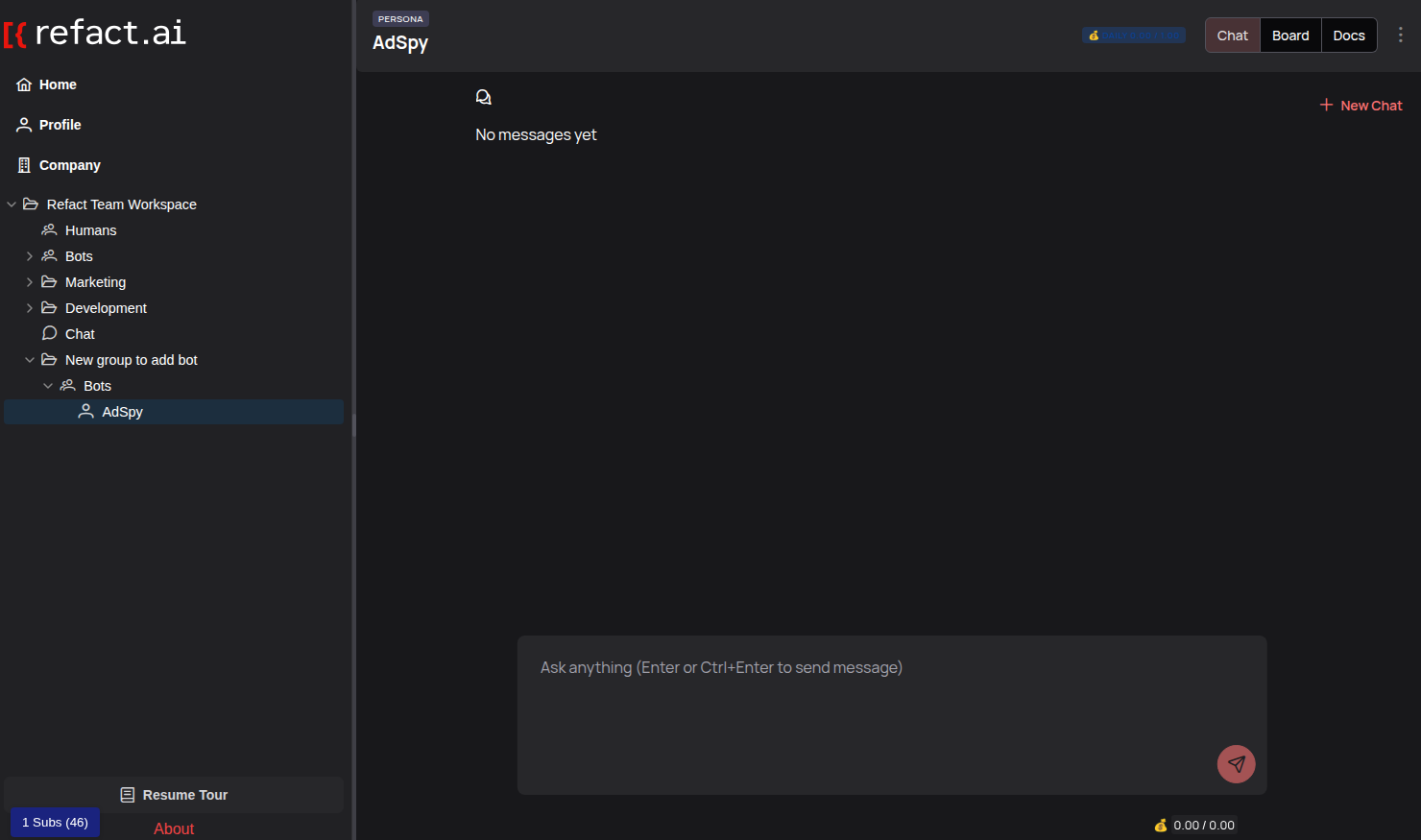Switch to the Board tab
The width and height of the screenshot is (1421, 840).
[1289, 35]
